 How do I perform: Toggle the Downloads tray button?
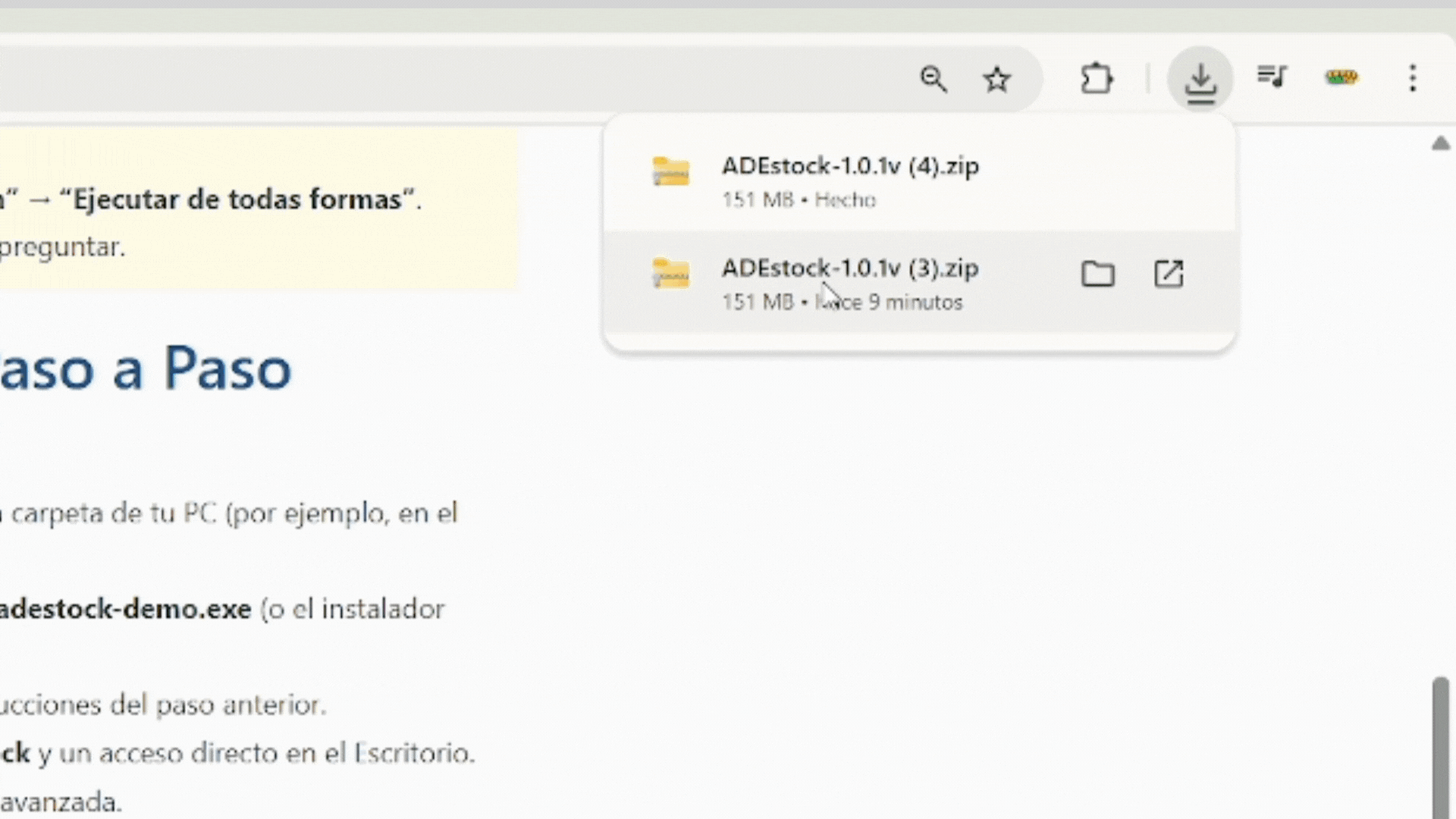click(1200, 79)
